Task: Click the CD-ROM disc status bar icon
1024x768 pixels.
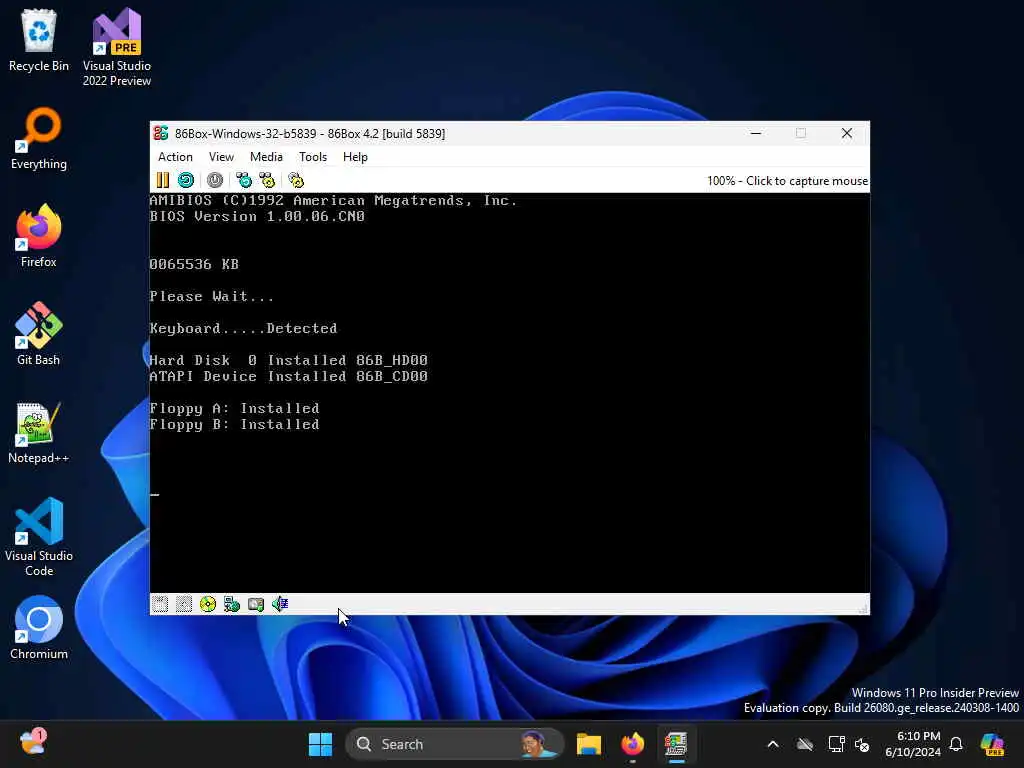Action: point(208,604)
